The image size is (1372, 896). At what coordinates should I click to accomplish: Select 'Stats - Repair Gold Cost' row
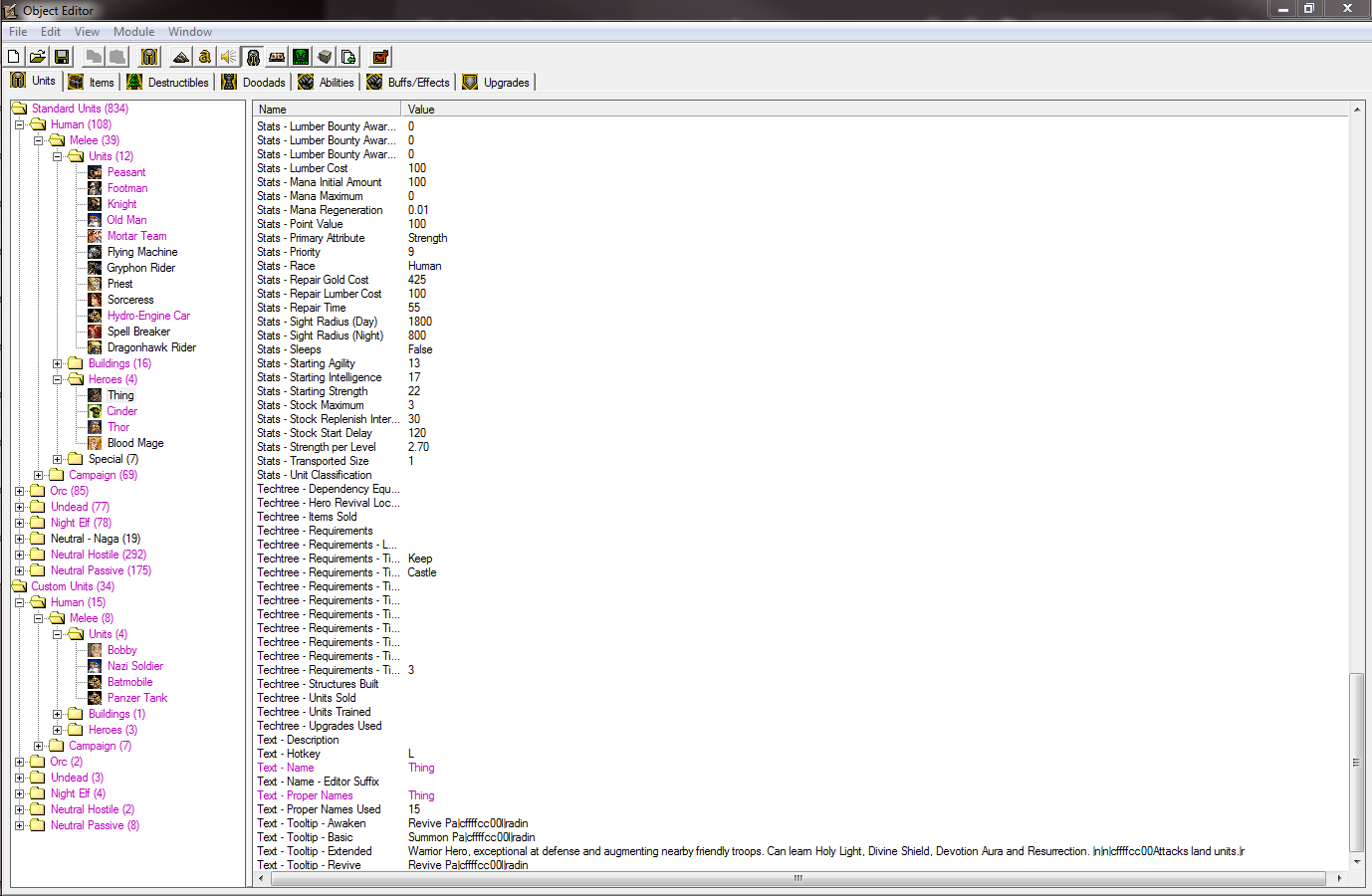point(800,280)
